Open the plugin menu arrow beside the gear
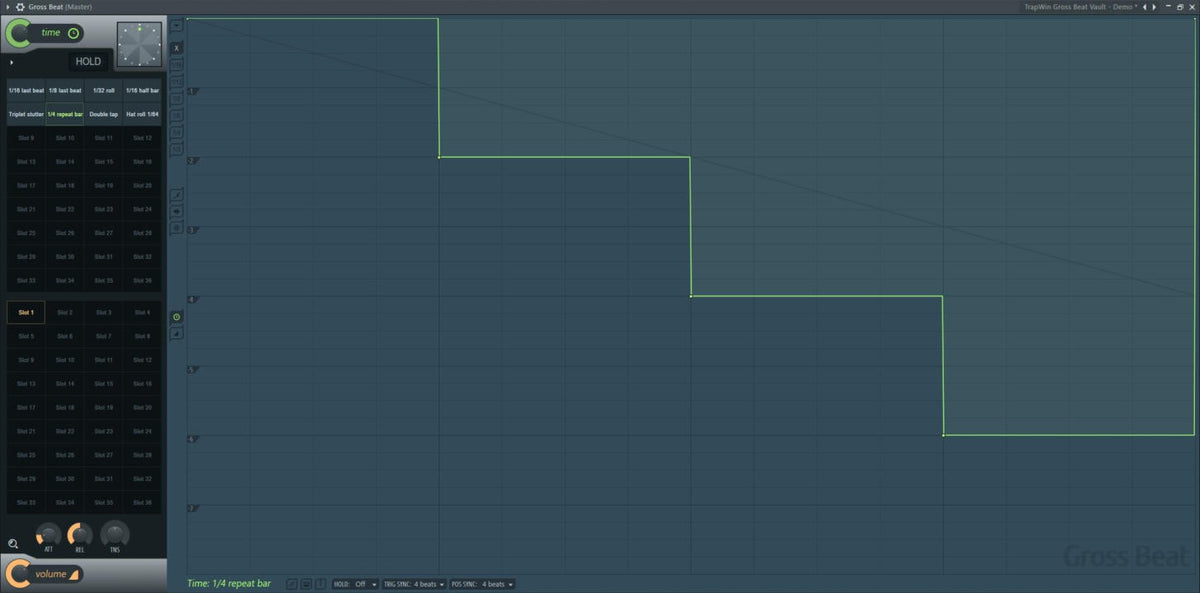Screen dimensions: 1200x593 point(8,7)
